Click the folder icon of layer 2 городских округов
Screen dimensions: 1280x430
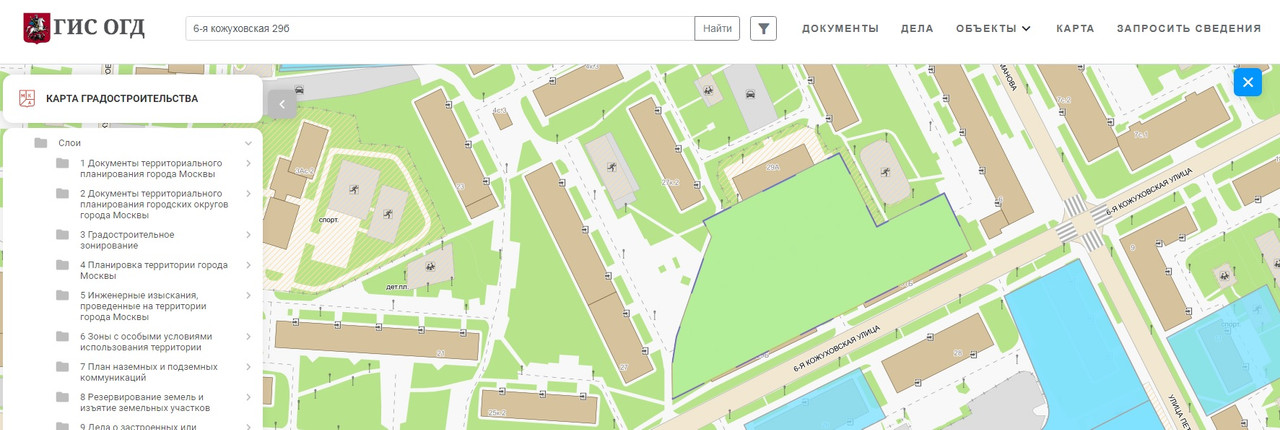click(62, 194)
